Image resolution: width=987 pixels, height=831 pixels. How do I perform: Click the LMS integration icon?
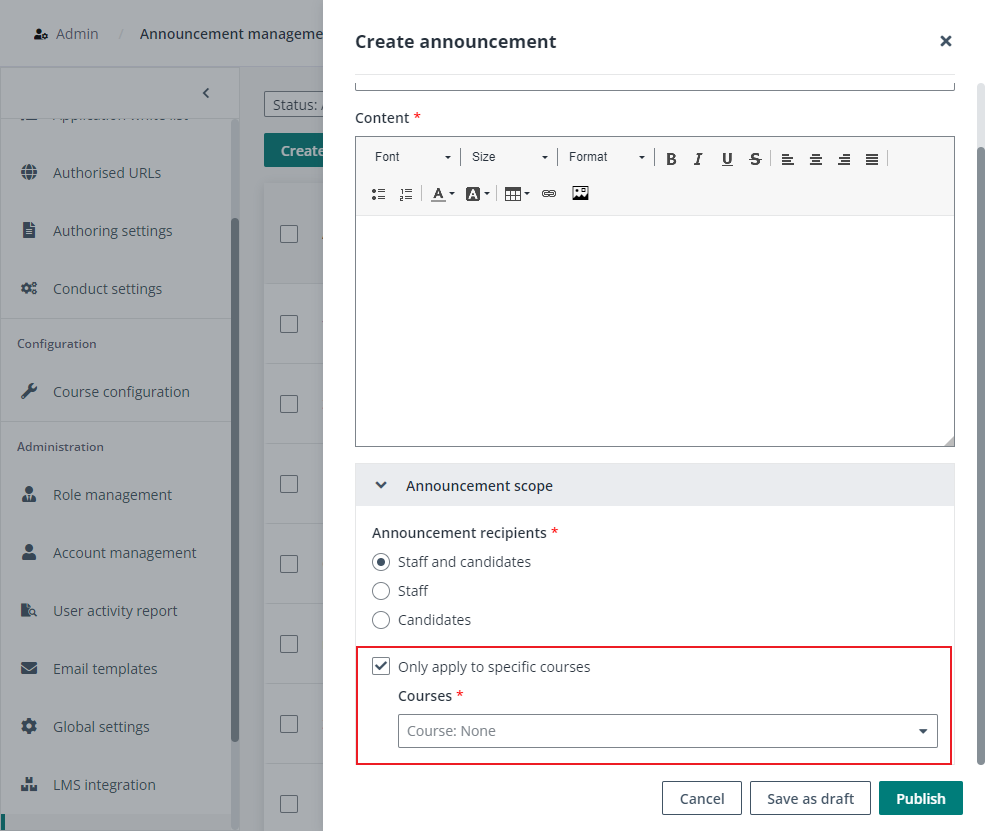29,784
